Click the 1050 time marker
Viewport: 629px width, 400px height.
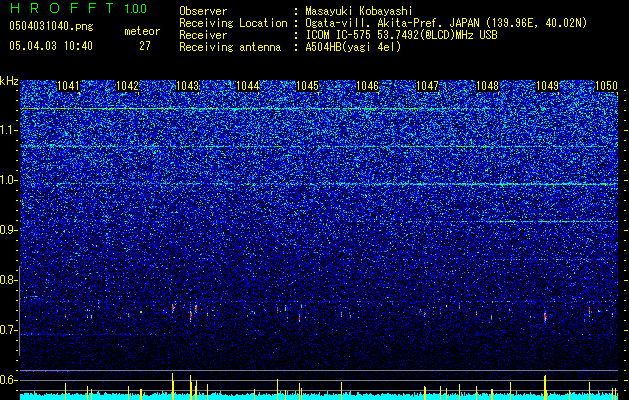607,86
